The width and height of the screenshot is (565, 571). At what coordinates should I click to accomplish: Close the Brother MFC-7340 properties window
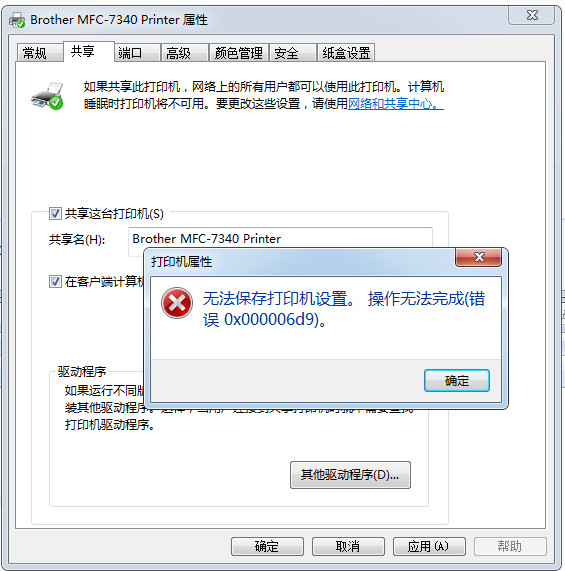point(532,15)
